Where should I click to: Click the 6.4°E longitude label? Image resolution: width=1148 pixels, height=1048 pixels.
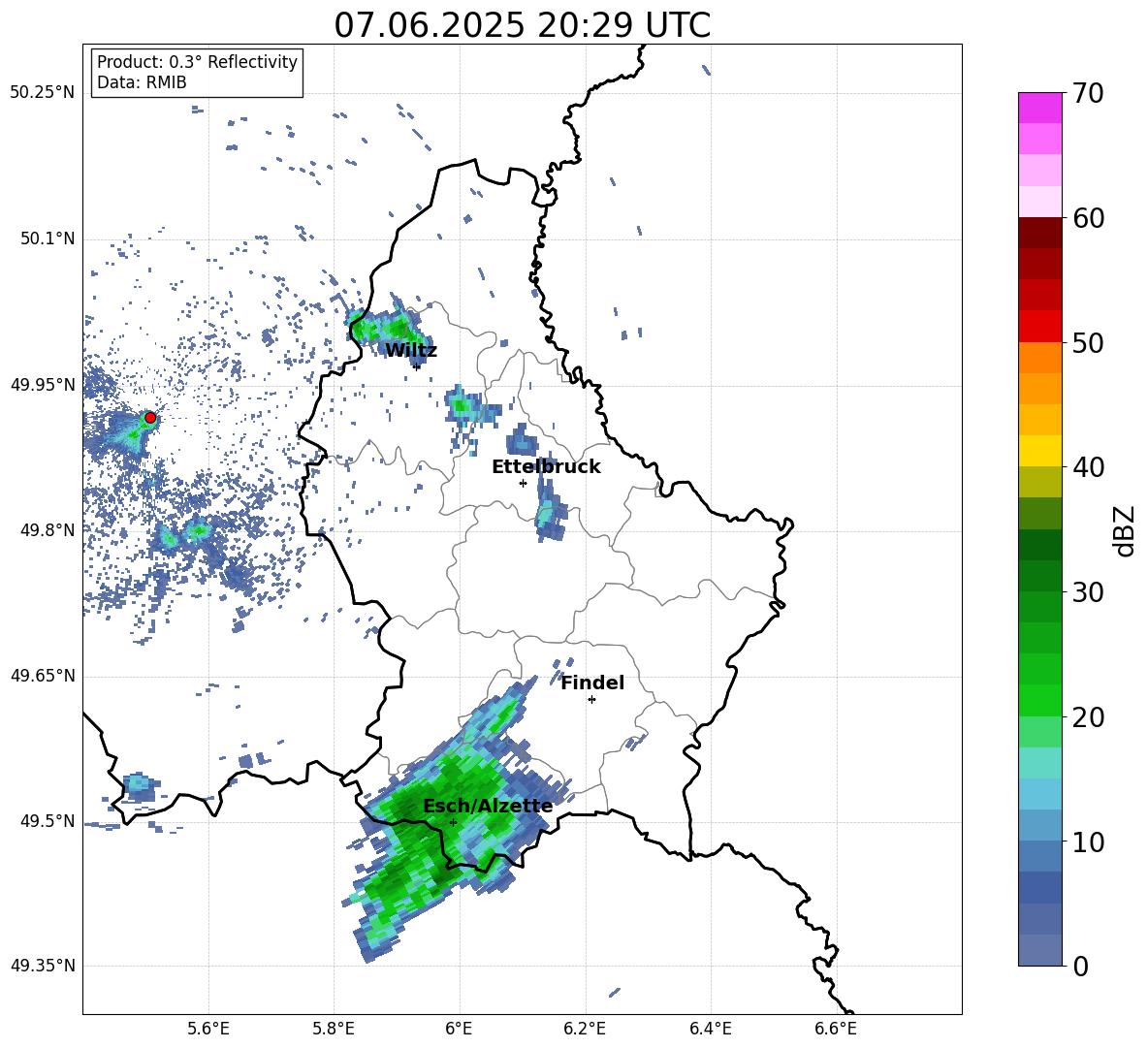click(710, 1029)
